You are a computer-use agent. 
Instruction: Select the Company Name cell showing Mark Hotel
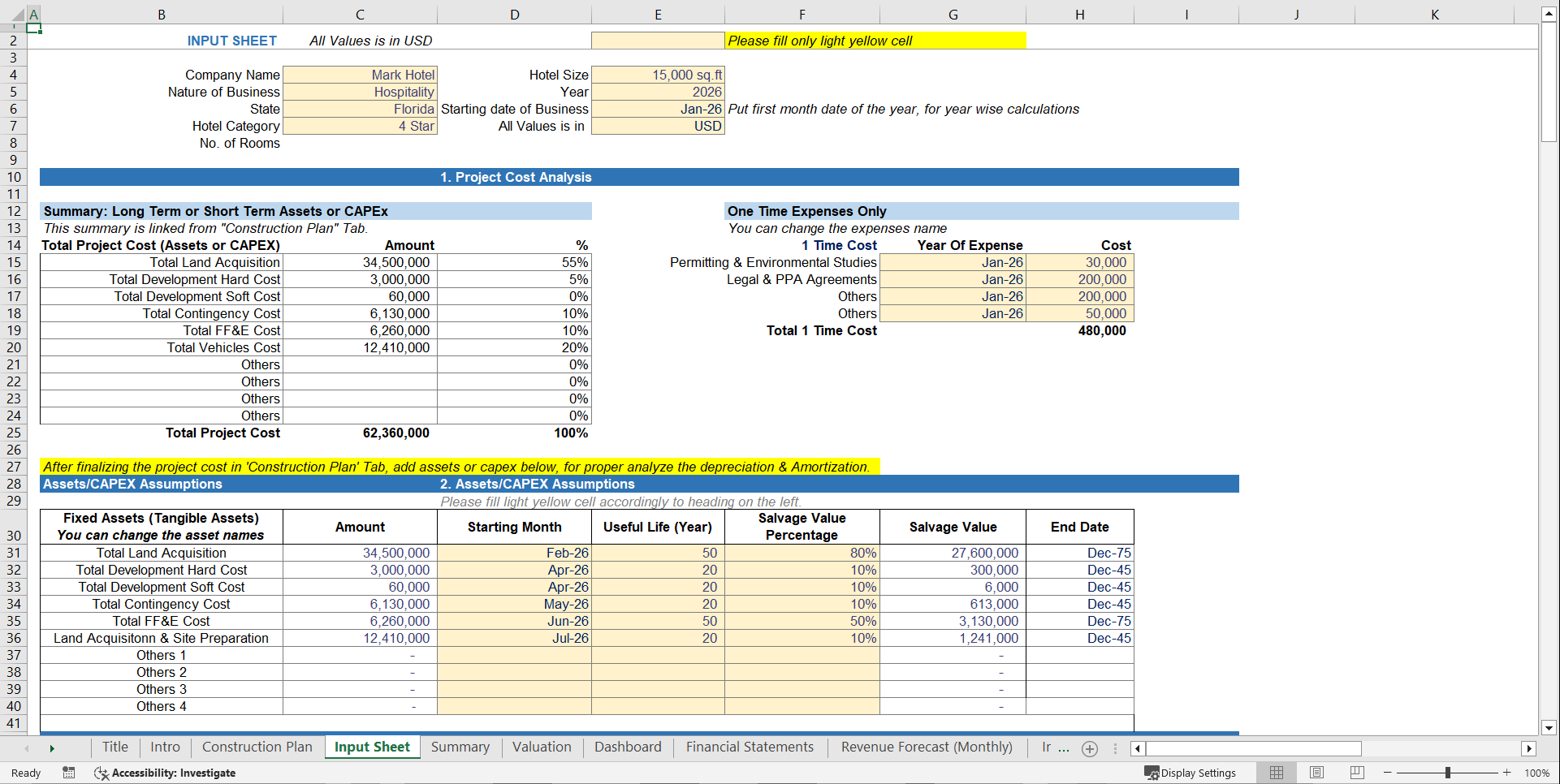360,75
